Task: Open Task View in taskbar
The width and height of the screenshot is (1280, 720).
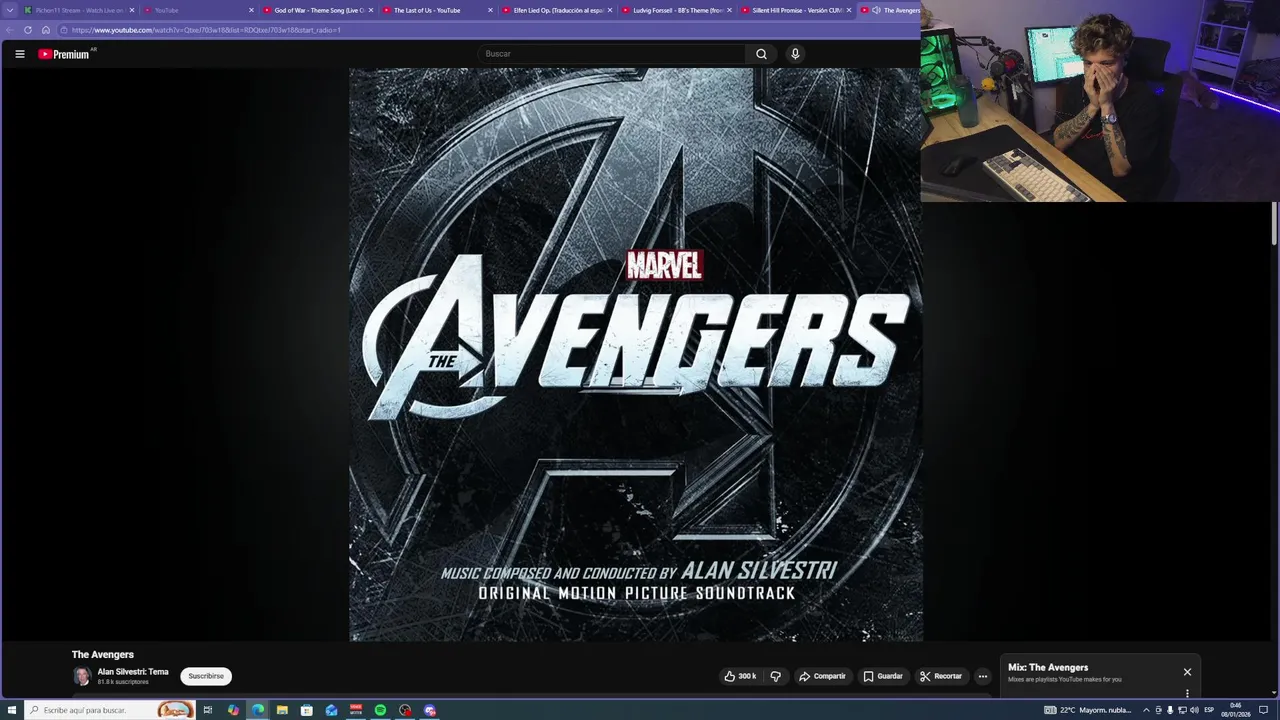Action: [x=208, y=710]
